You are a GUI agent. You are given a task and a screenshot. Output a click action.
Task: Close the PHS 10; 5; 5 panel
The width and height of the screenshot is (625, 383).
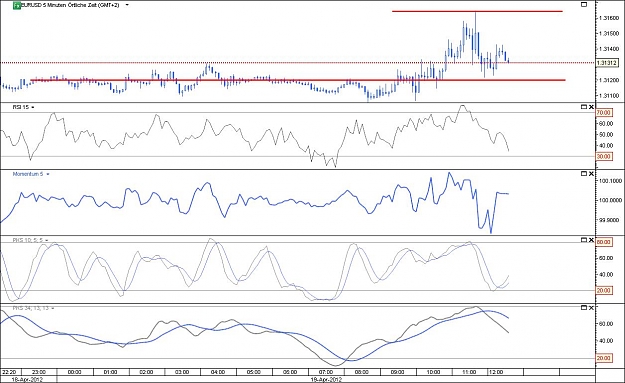click(591, 240)
